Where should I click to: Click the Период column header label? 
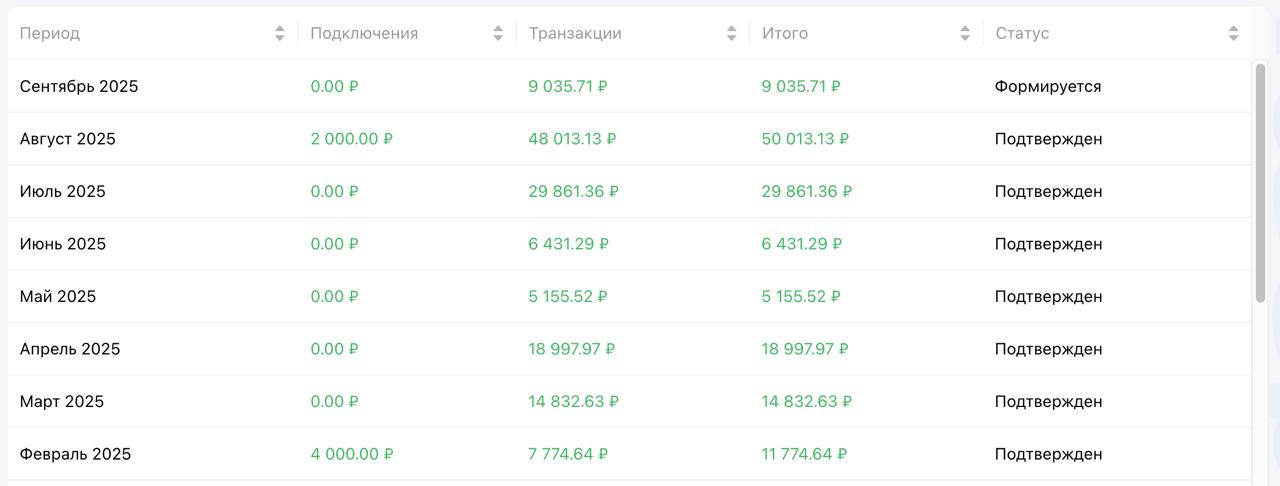[50, 33]
